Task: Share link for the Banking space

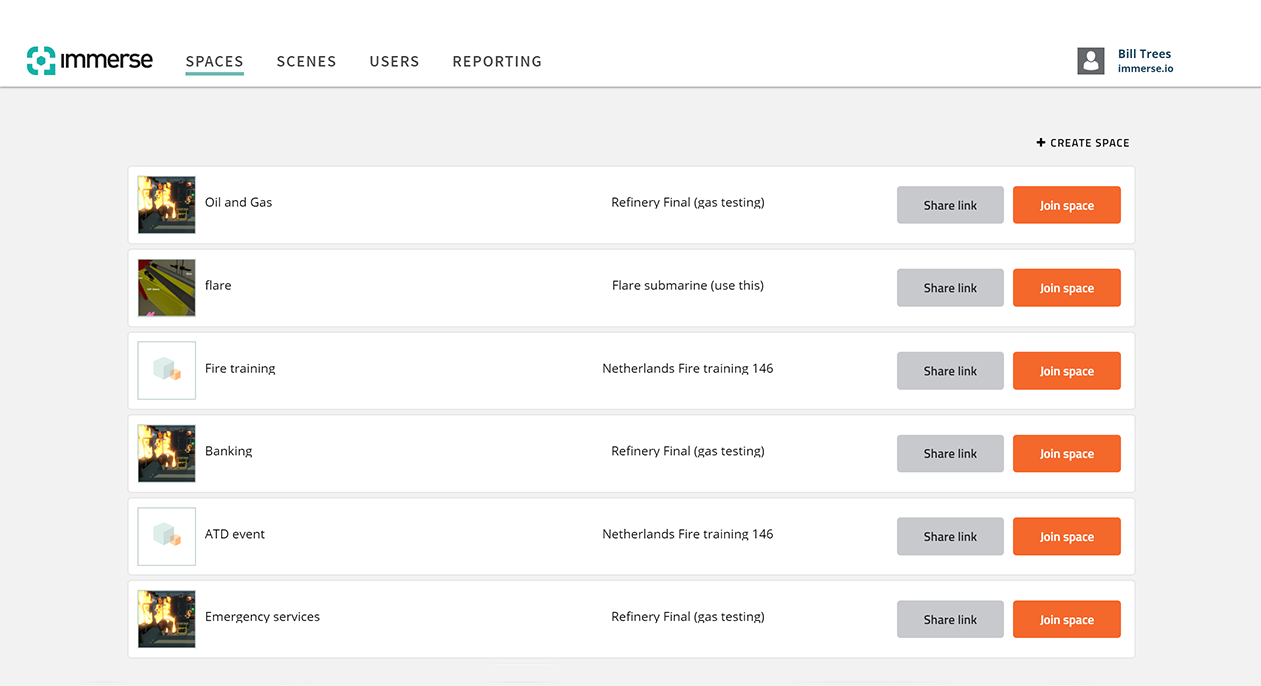Action: [x=950, y=454]
